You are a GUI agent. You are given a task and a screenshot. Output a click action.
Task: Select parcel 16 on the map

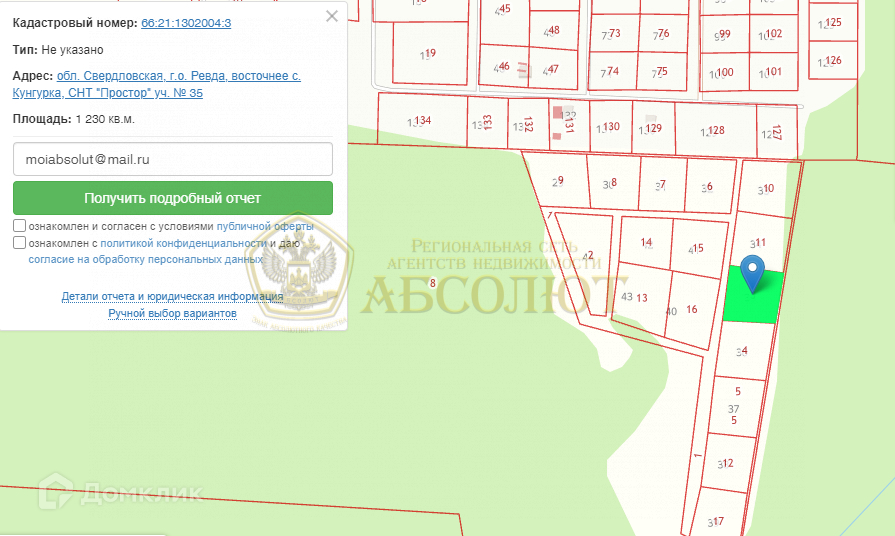(691, 309)
